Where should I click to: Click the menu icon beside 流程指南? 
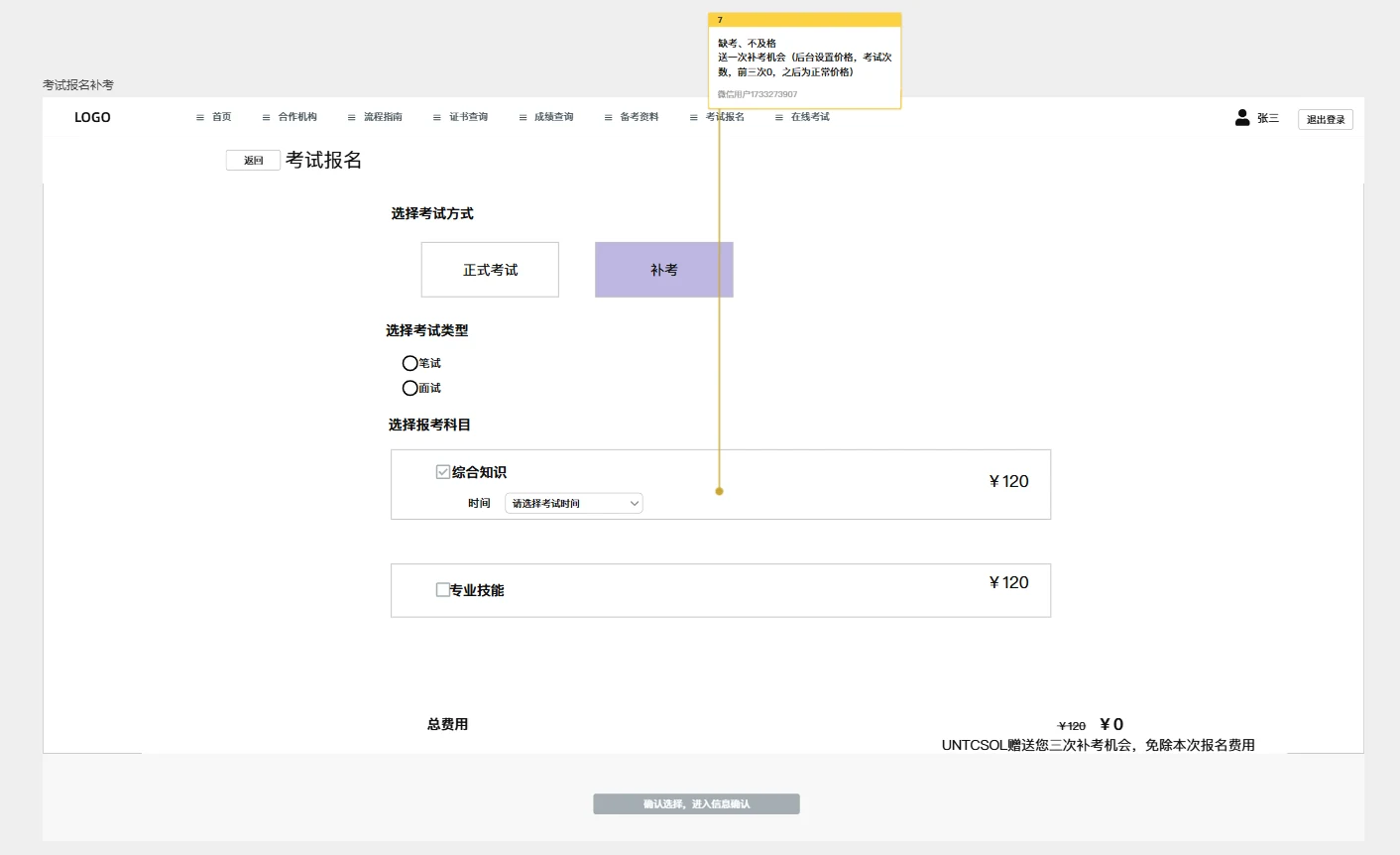click(351, 117)
